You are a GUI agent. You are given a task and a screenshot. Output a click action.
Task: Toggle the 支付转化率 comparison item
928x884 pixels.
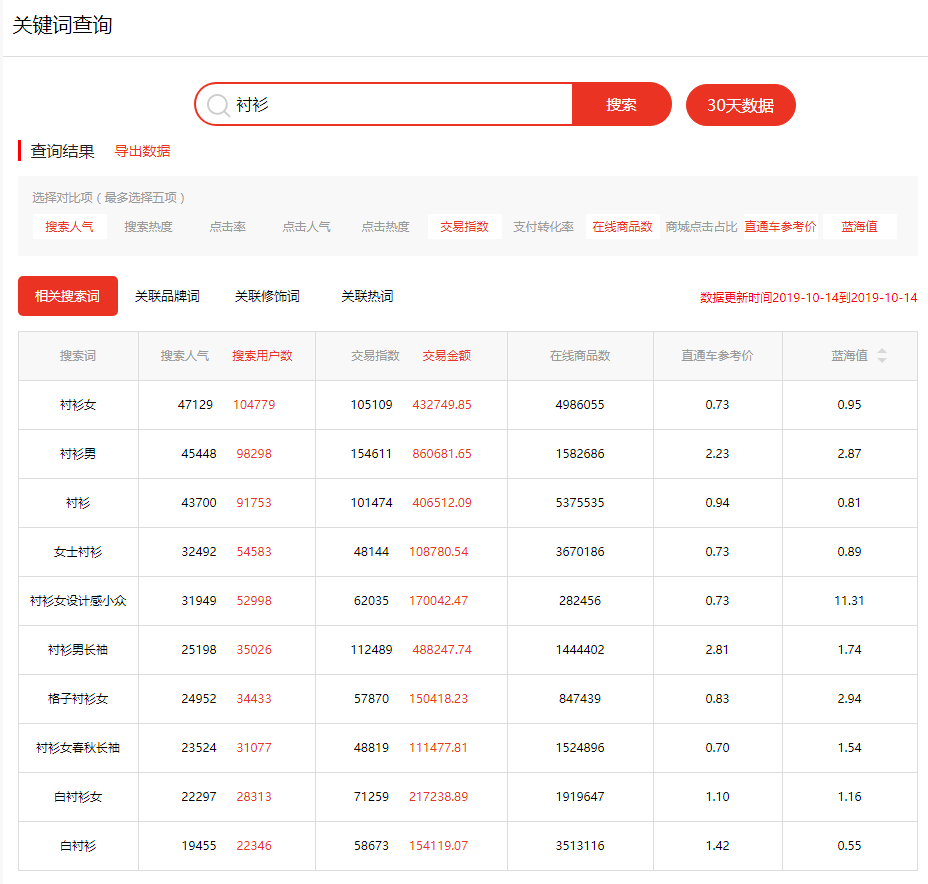click(x=543, y=227)
